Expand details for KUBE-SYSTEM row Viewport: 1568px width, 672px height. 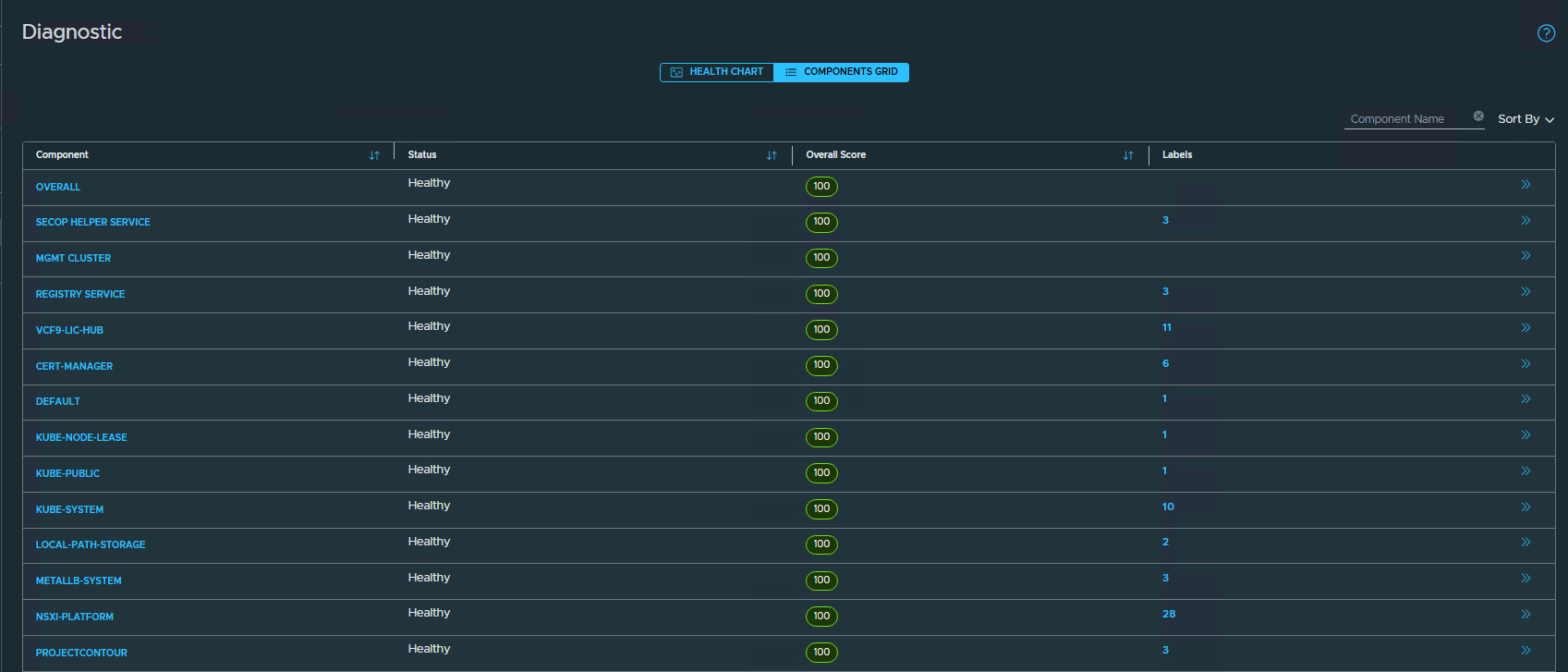click(x=1525, y=507)
